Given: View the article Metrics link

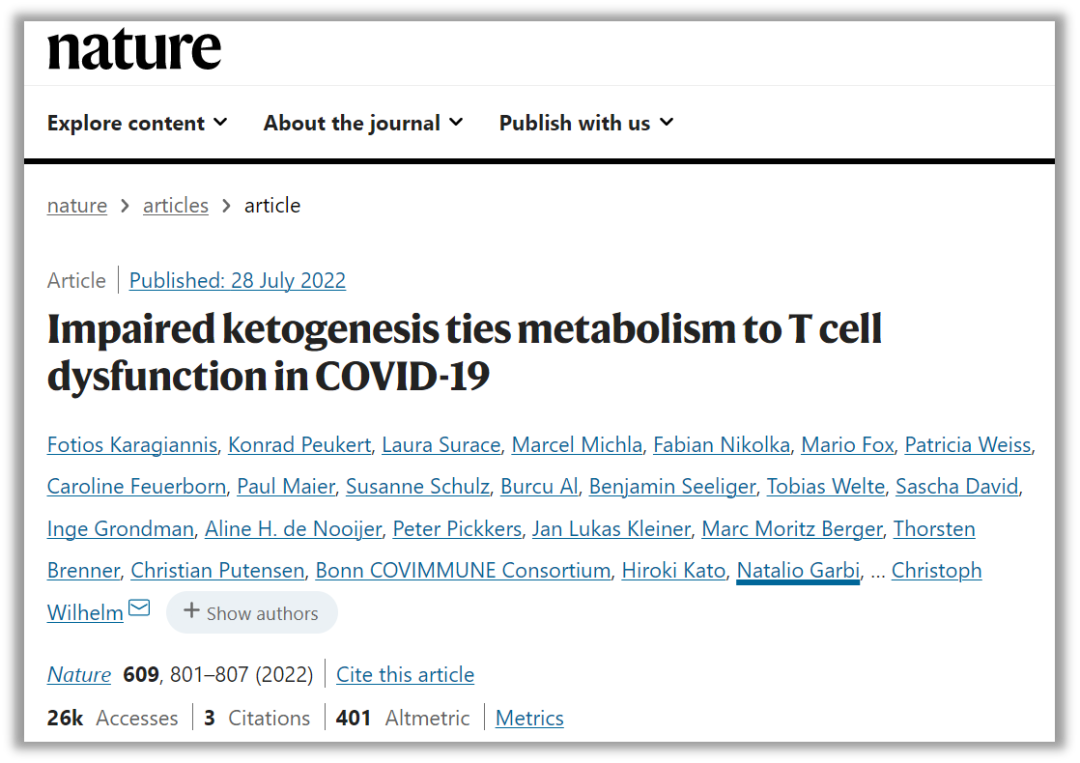Looking at the screenshot, I should [x=529, y=718].
